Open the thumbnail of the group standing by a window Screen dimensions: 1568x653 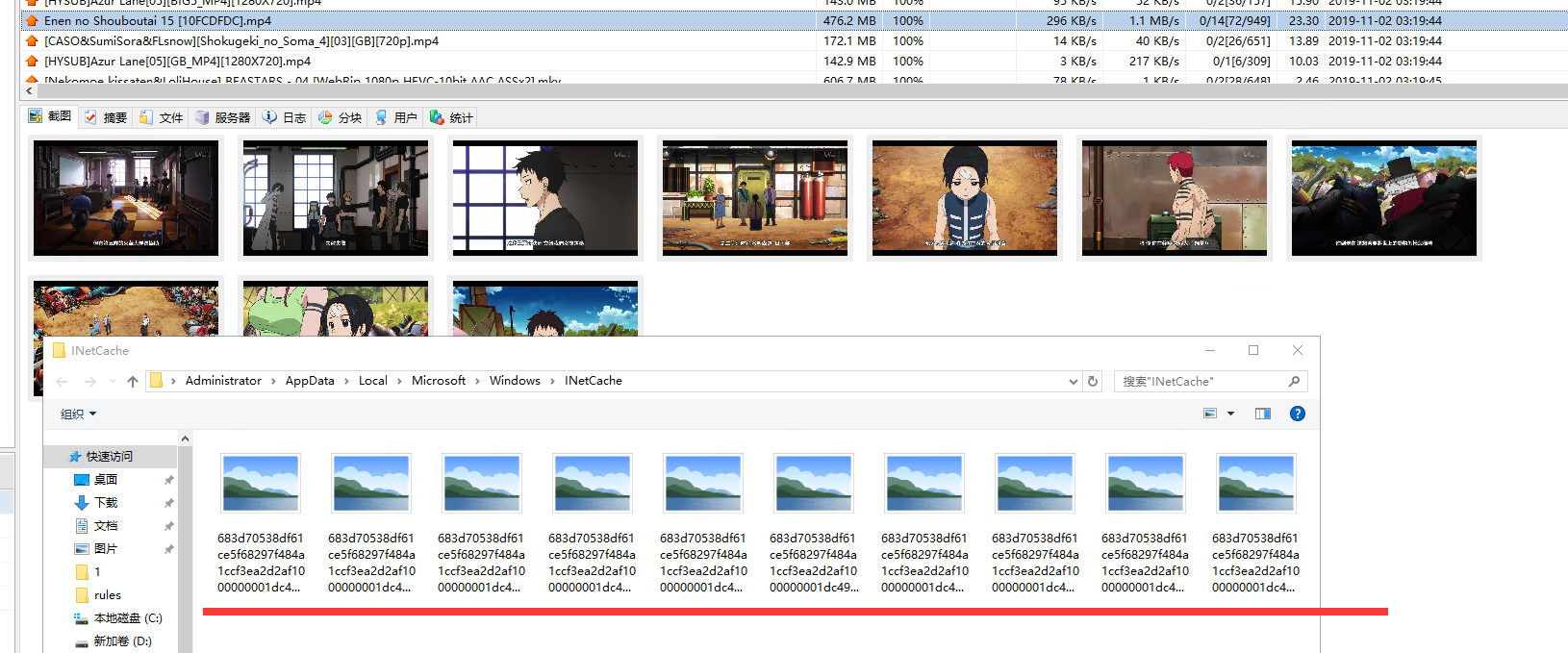(x=336, y=198)
